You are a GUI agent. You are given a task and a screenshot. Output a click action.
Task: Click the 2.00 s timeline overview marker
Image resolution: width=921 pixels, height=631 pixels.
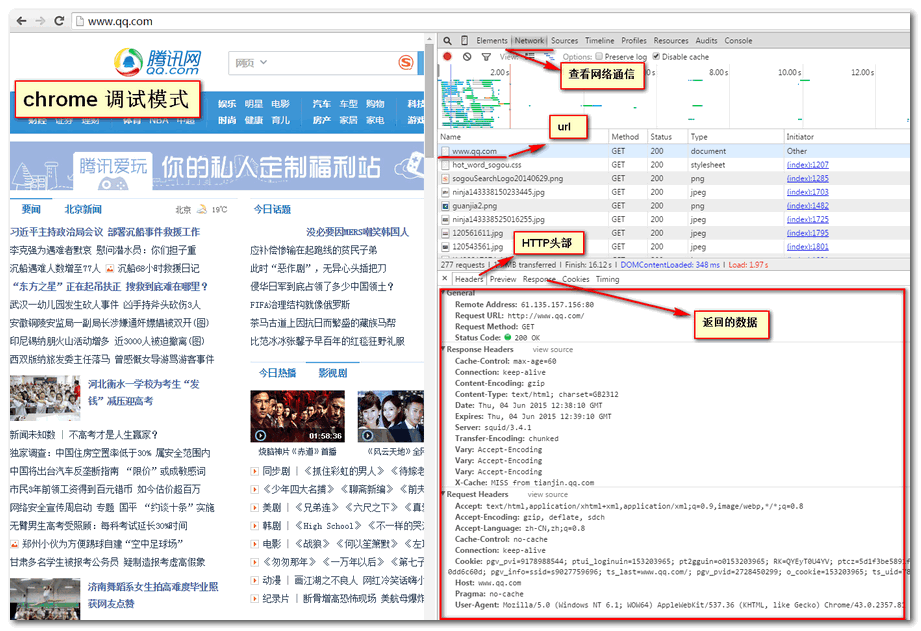(x=499, y=72)
